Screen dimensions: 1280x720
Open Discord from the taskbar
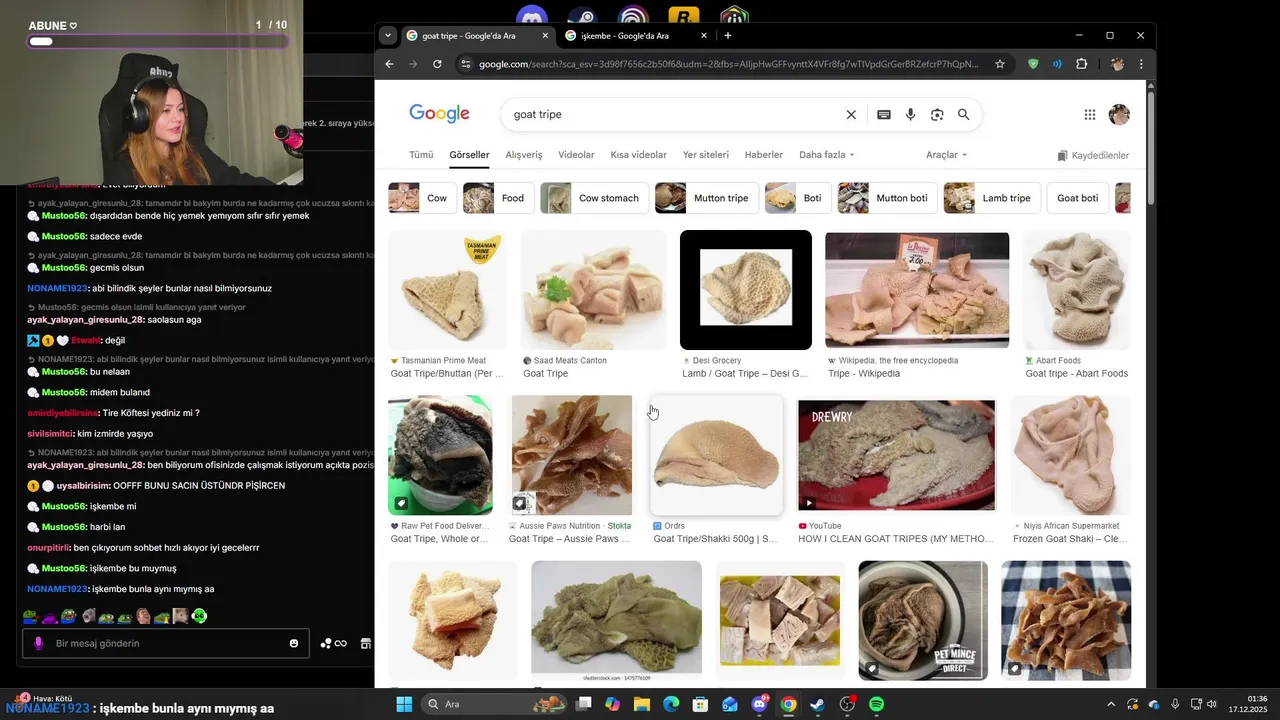(x=759, y=704)
